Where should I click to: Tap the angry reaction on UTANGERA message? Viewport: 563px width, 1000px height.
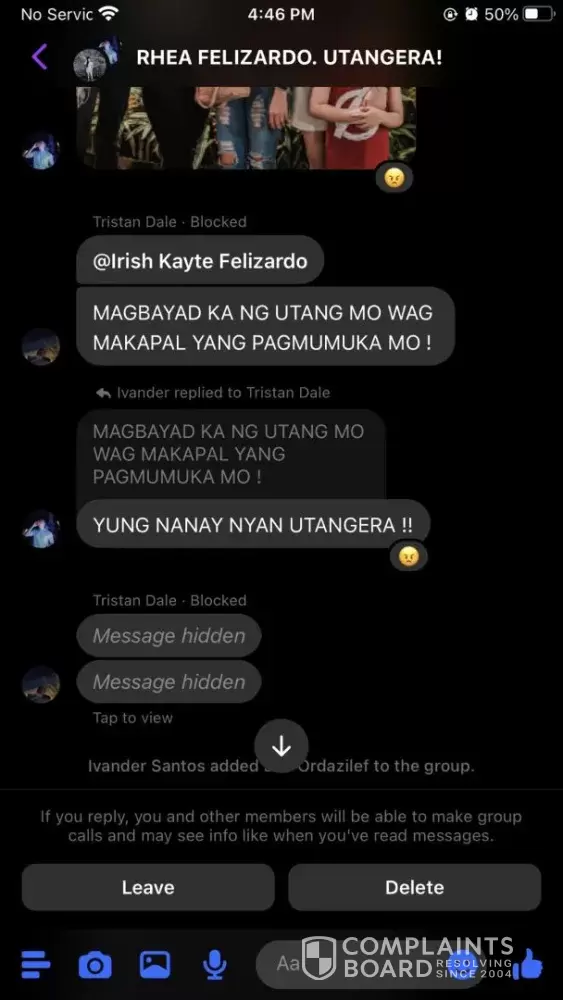(x=408, y=556)
